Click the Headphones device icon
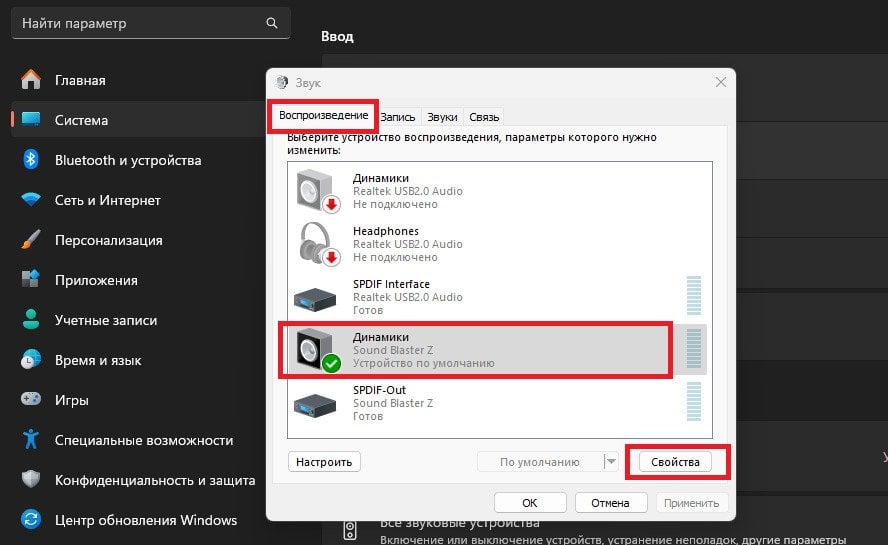The height and width of the screenshot is (545, 888). click(319, 244)
